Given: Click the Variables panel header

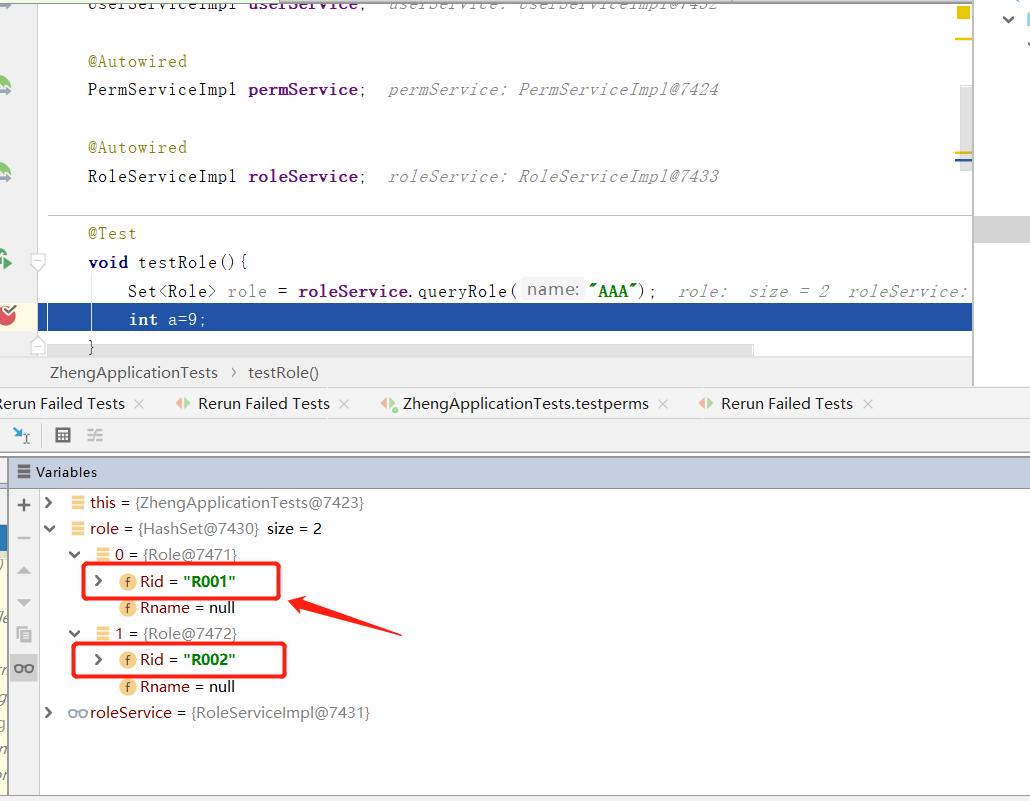Looking at the screenshot, I should (519, 472).
